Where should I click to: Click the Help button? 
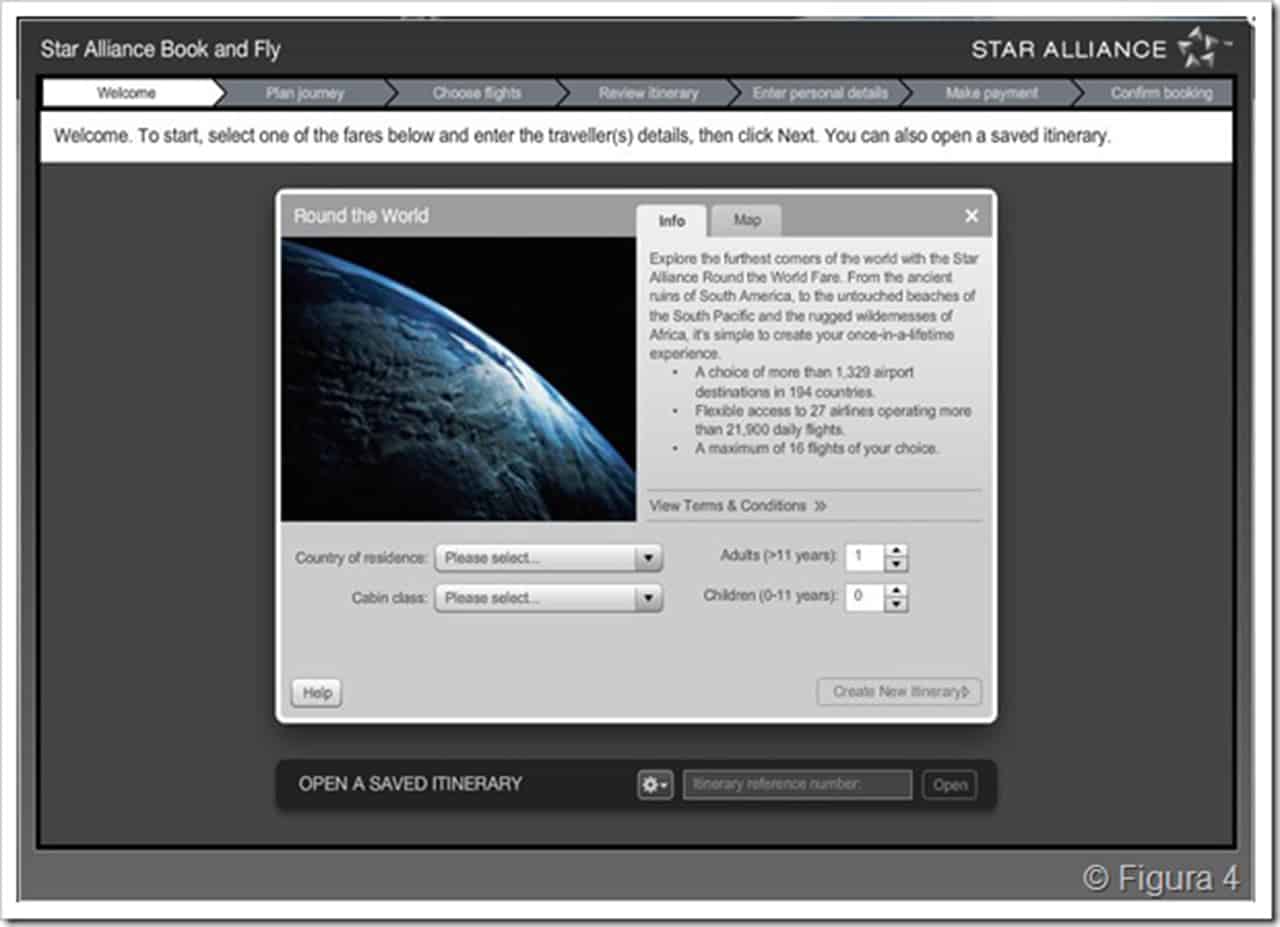click(317, 693)
